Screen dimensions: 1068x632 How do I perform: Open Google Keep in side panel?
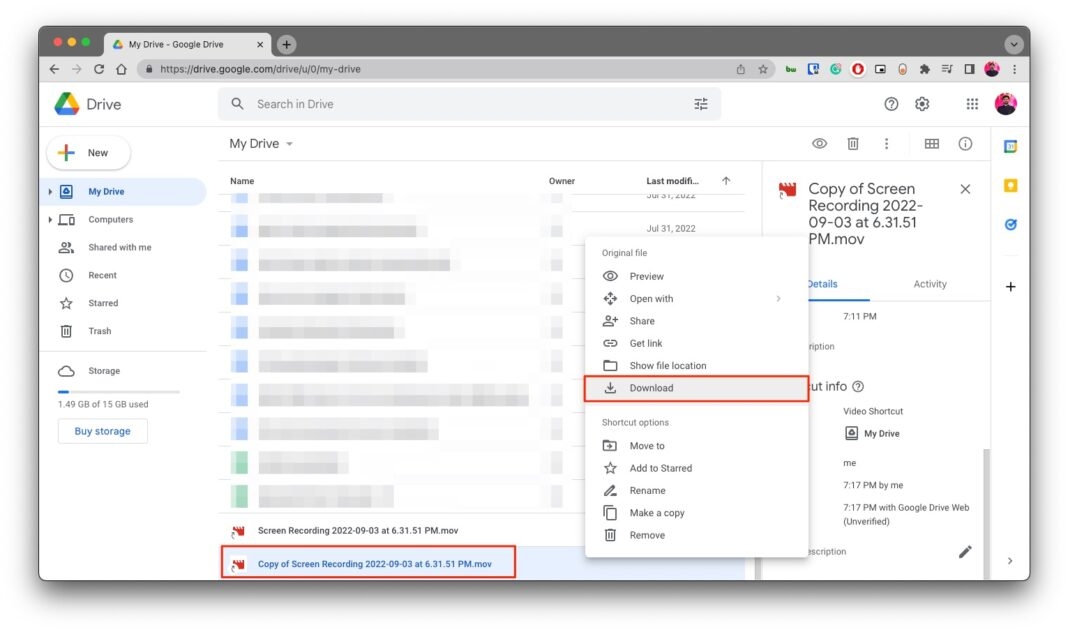pyautogui.click(x=1010, y=186)
